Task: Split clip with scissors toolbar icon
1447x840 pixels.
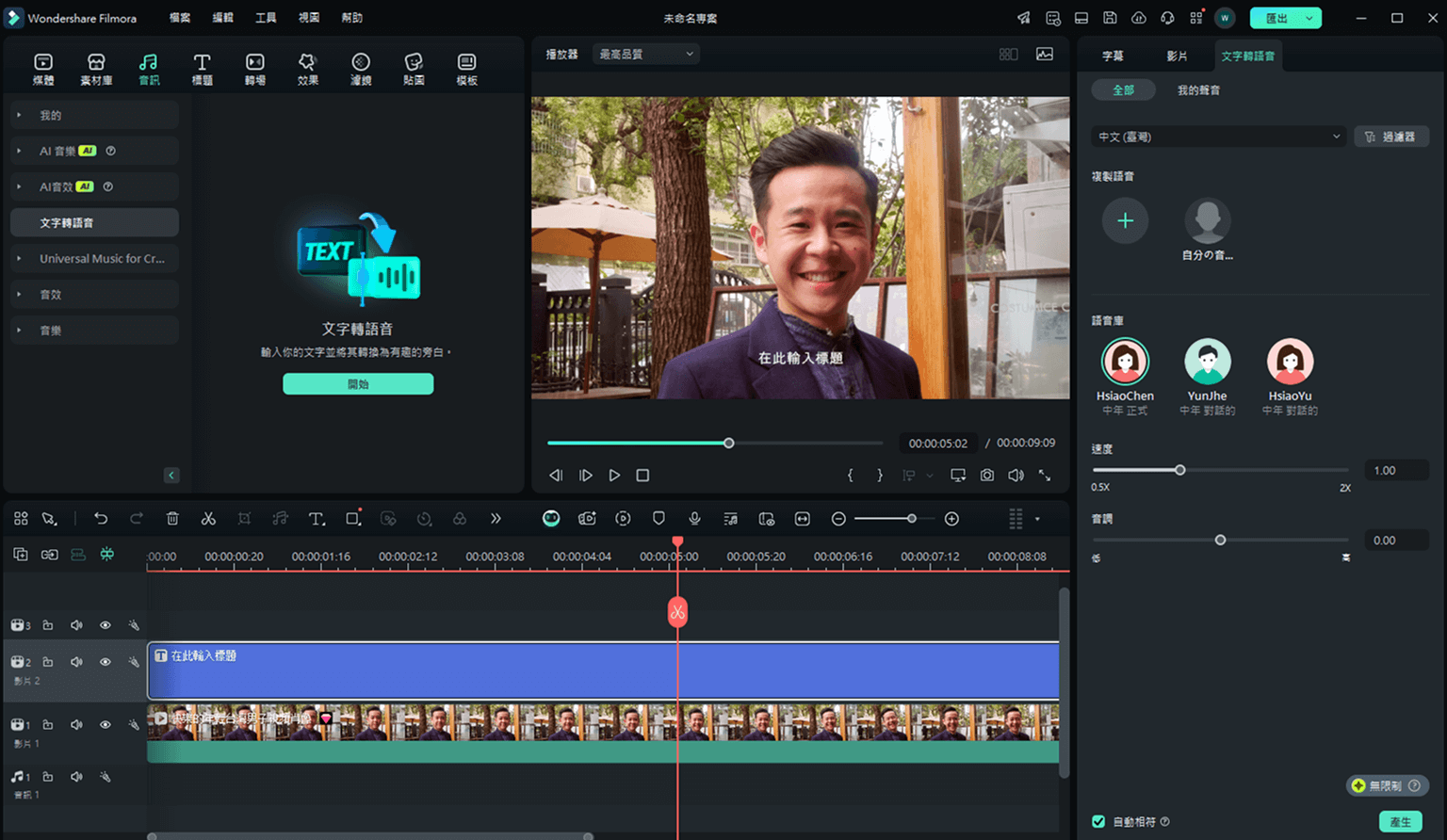Action: pyautogui.click(x=208, y=519)
